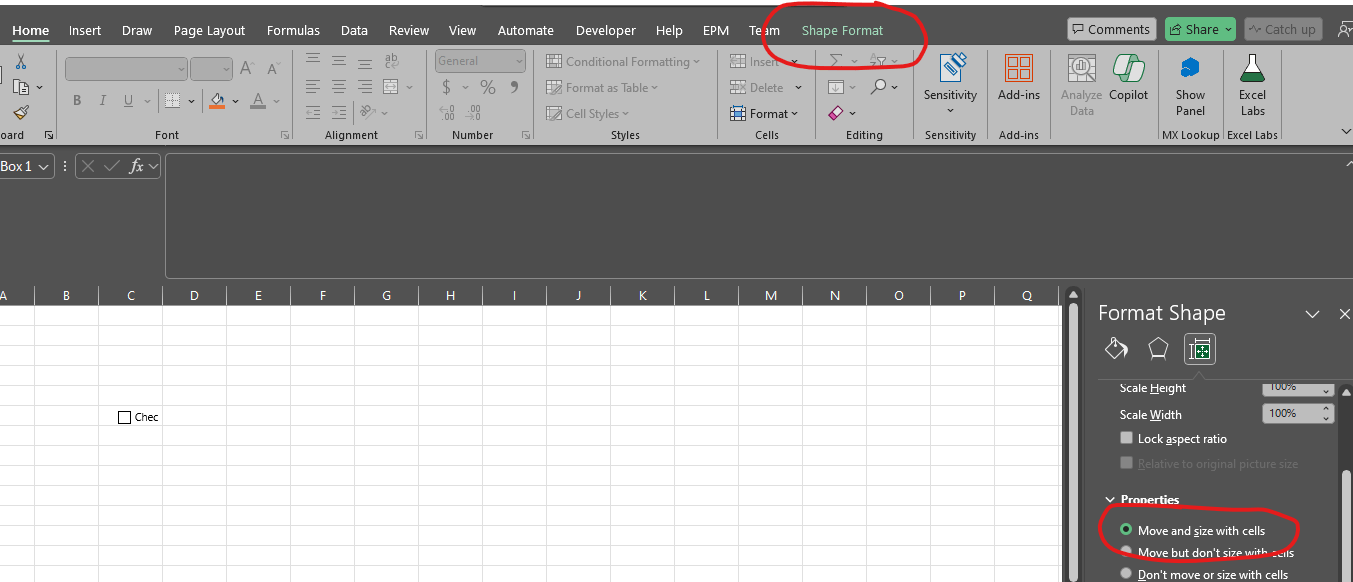Apply bold formatting

[x=76, y=100]
